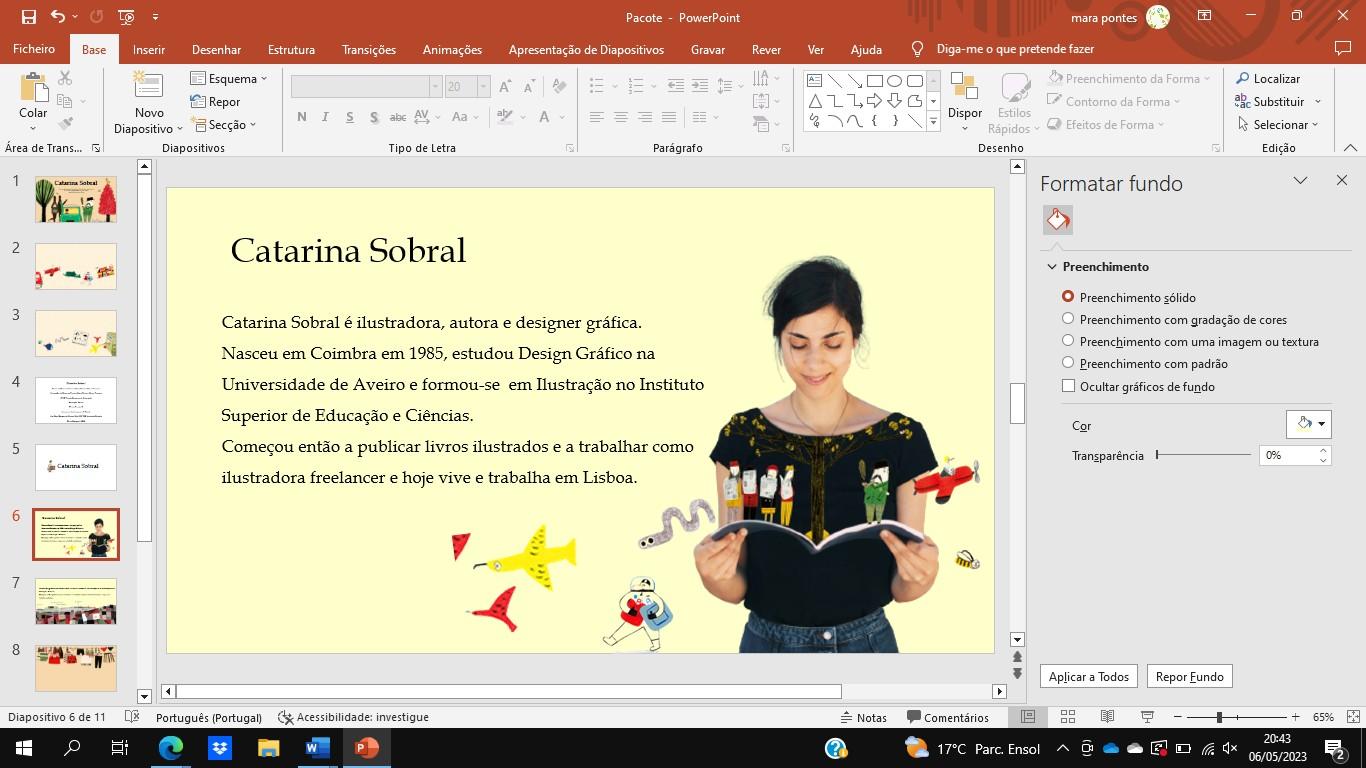Apply italic formatting with the I button

(325, 117)
